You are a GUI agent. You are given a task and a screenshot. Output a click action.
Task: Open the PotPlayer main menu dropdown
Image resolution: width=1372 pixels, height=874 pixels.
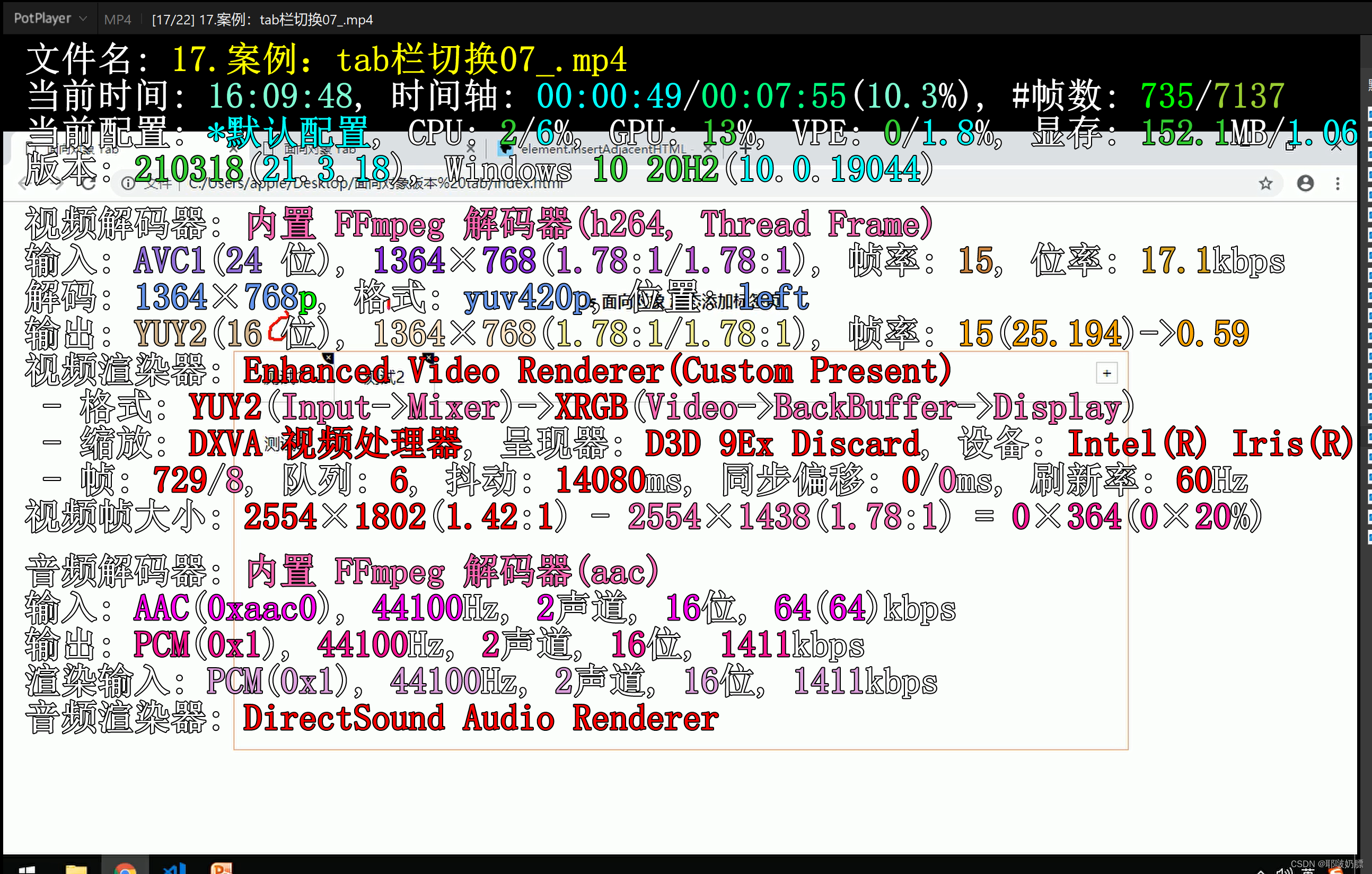pos(50,18)
